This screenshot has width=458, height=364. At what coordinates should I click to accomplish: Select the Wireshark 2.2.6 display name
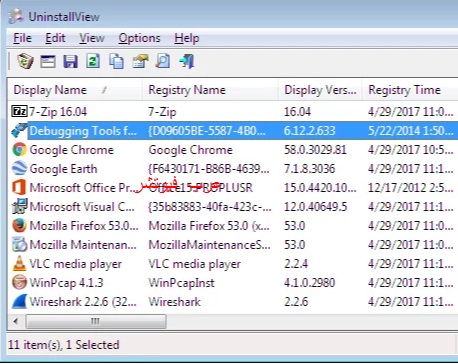pos(83,302)
